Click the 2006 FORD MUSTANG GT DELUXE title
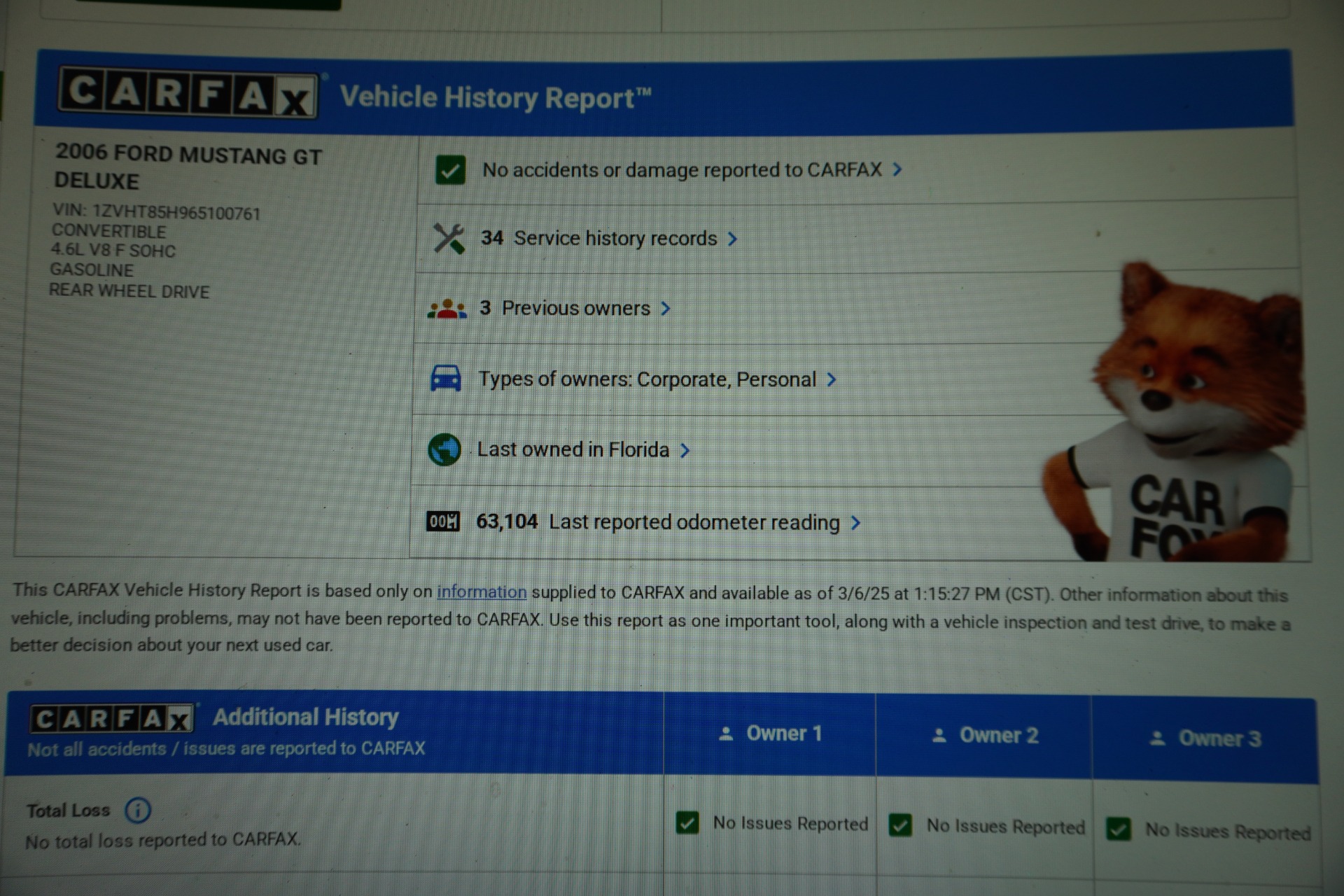The image size is (1344, 896). (188, 167)
